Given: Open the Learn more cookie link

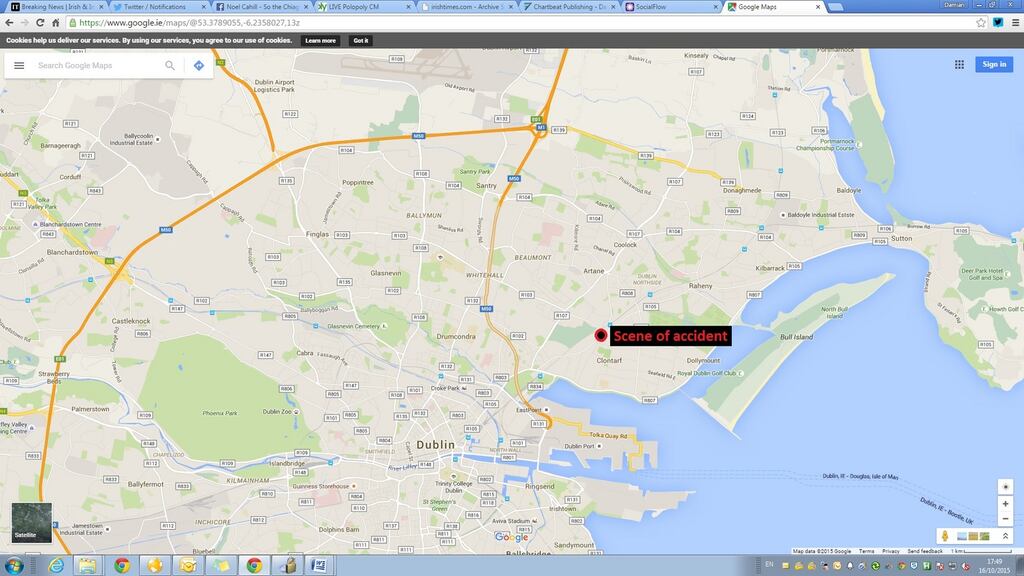Looking at the screenshot, I should pyautogui.click(x=320, y=41).
